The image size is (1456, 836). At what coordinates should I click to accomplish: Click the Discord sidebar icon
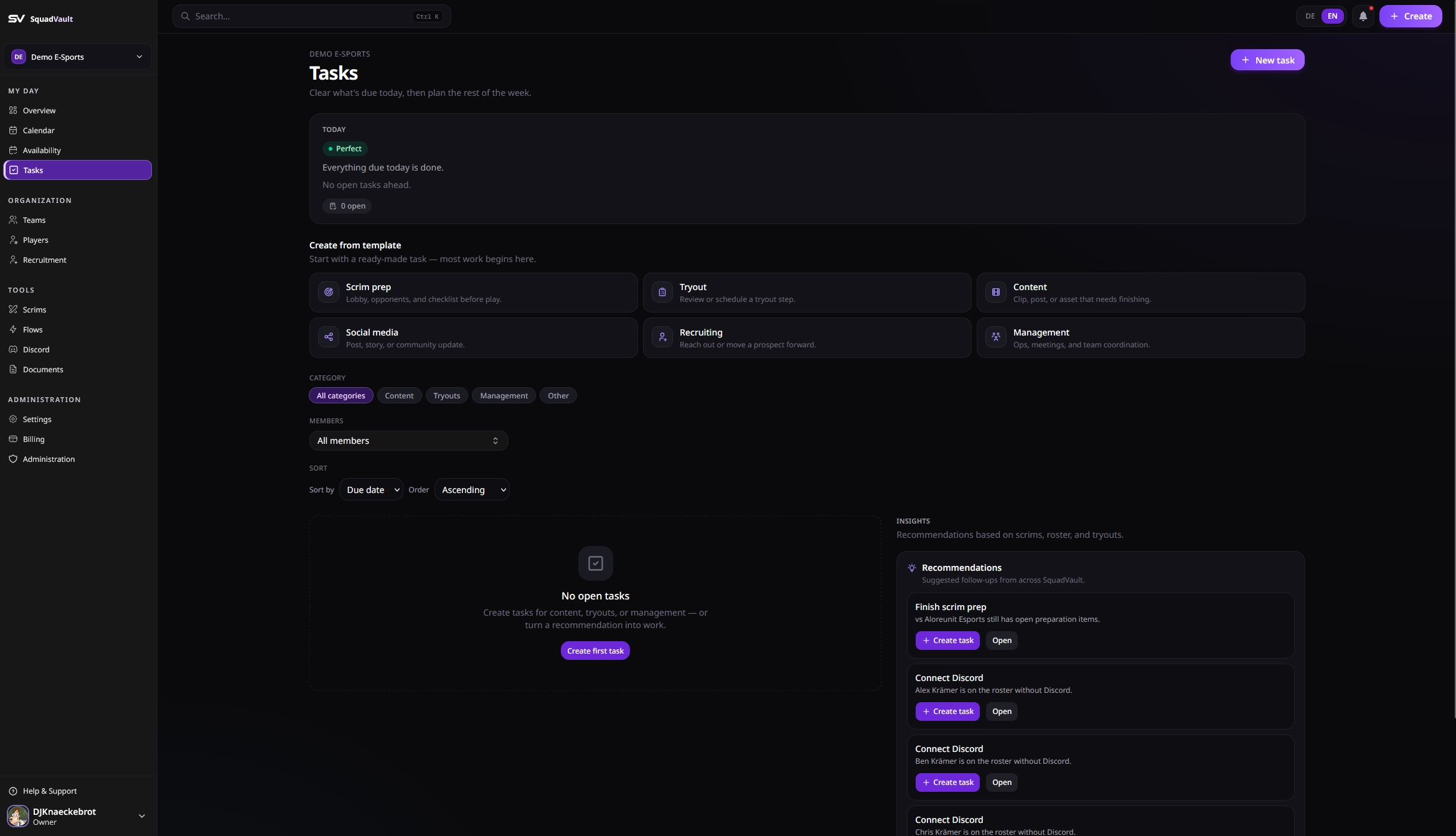point(13,349)
